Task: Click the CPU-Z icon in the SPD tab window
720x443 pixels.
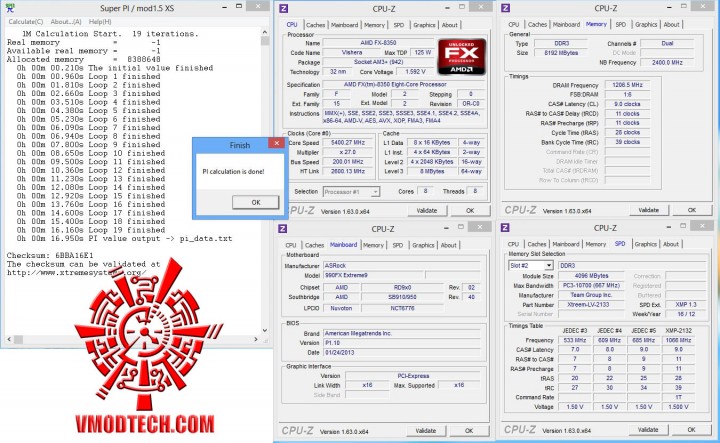Action: (505, 228)
